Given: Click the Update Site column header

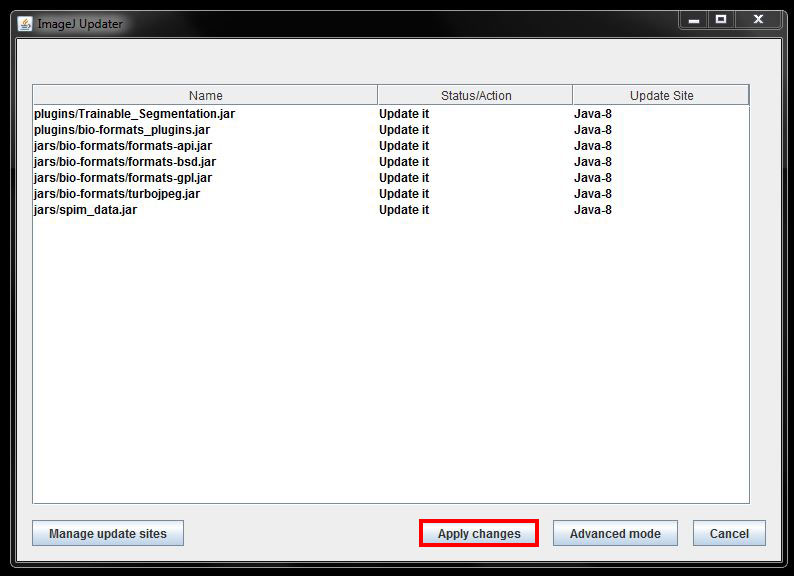Looking at the screenshot, I should [661, 96].
